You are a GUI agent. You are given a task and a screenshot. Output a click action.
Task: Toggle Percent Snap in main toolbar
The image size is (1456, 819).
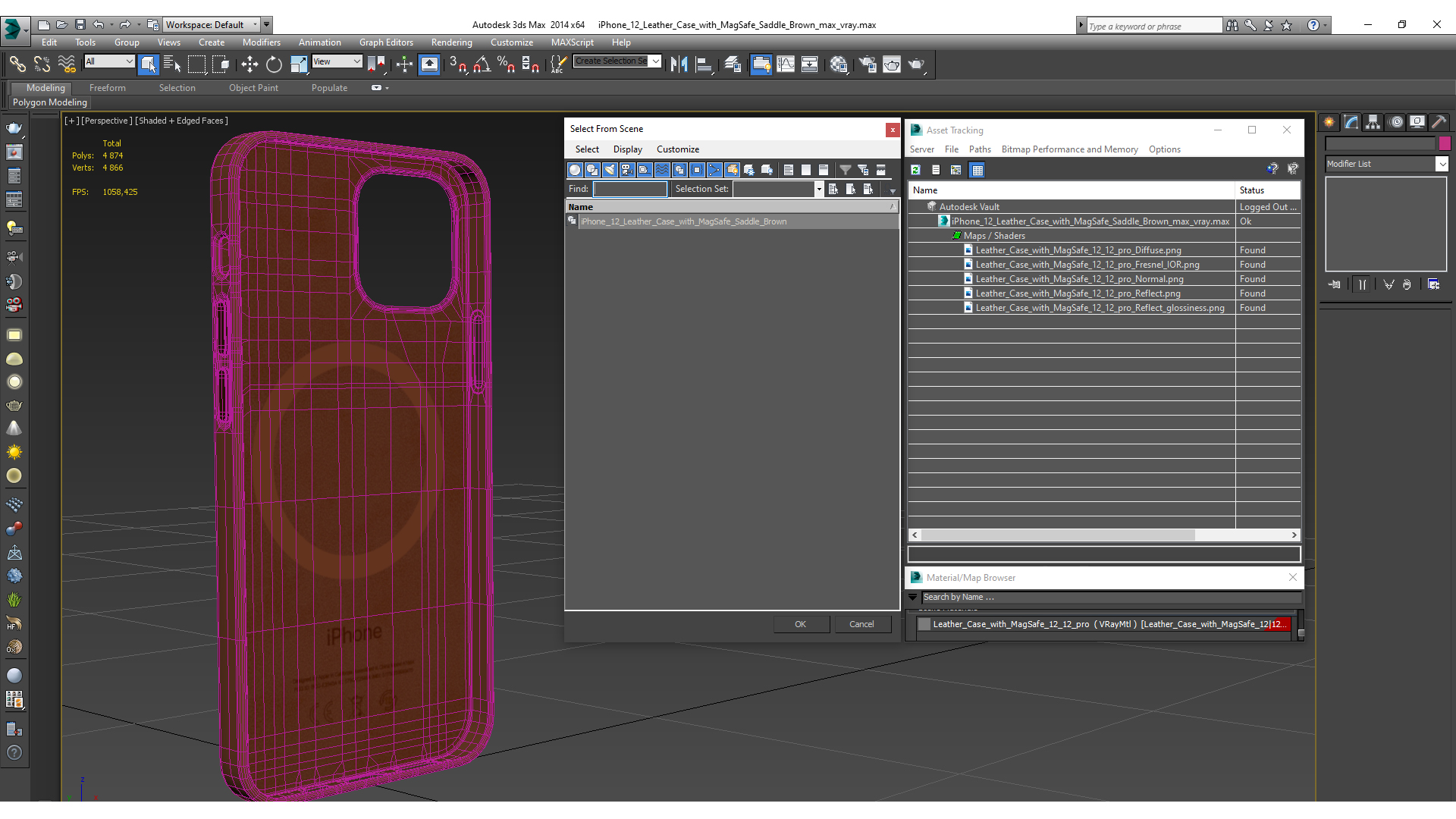[x=506, y=65]
